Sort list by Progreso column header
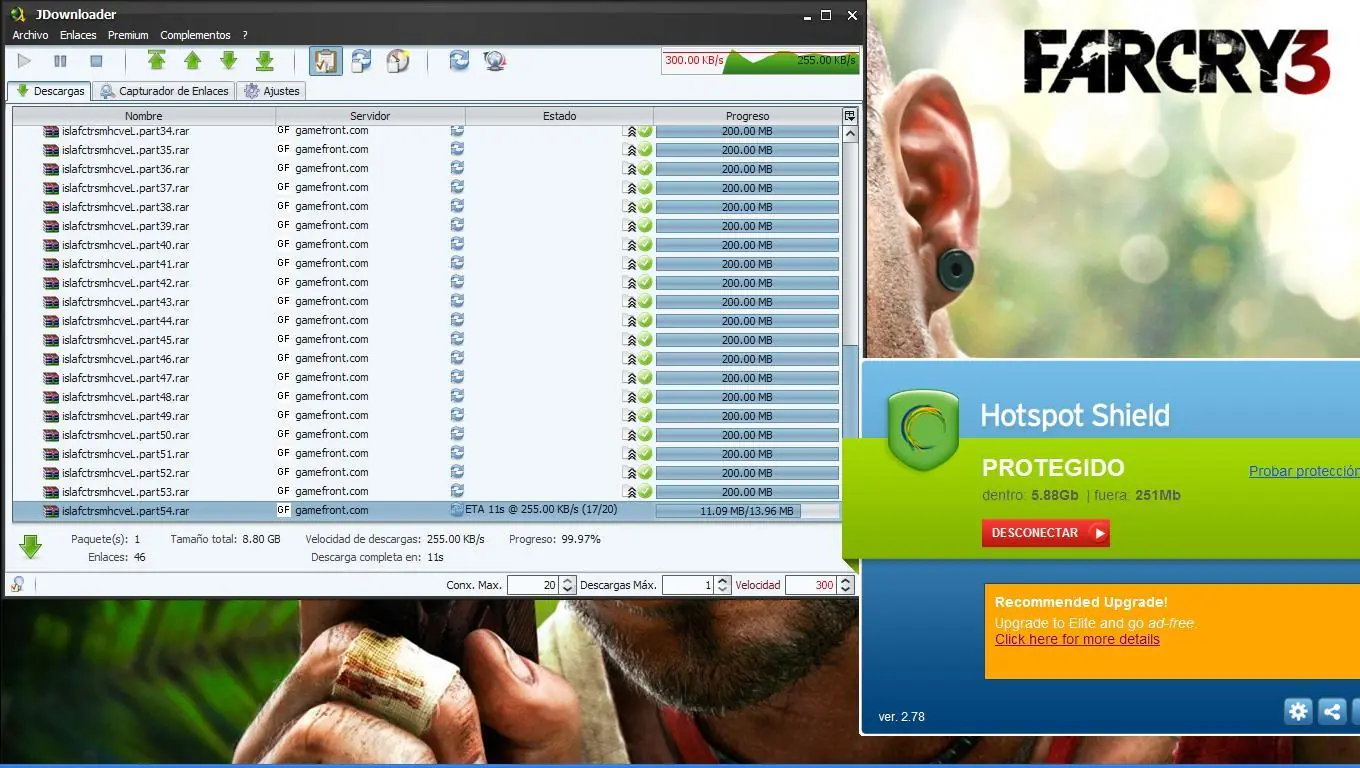Image resolution: width=1360 pixels, height=768 pixels. 748,116
